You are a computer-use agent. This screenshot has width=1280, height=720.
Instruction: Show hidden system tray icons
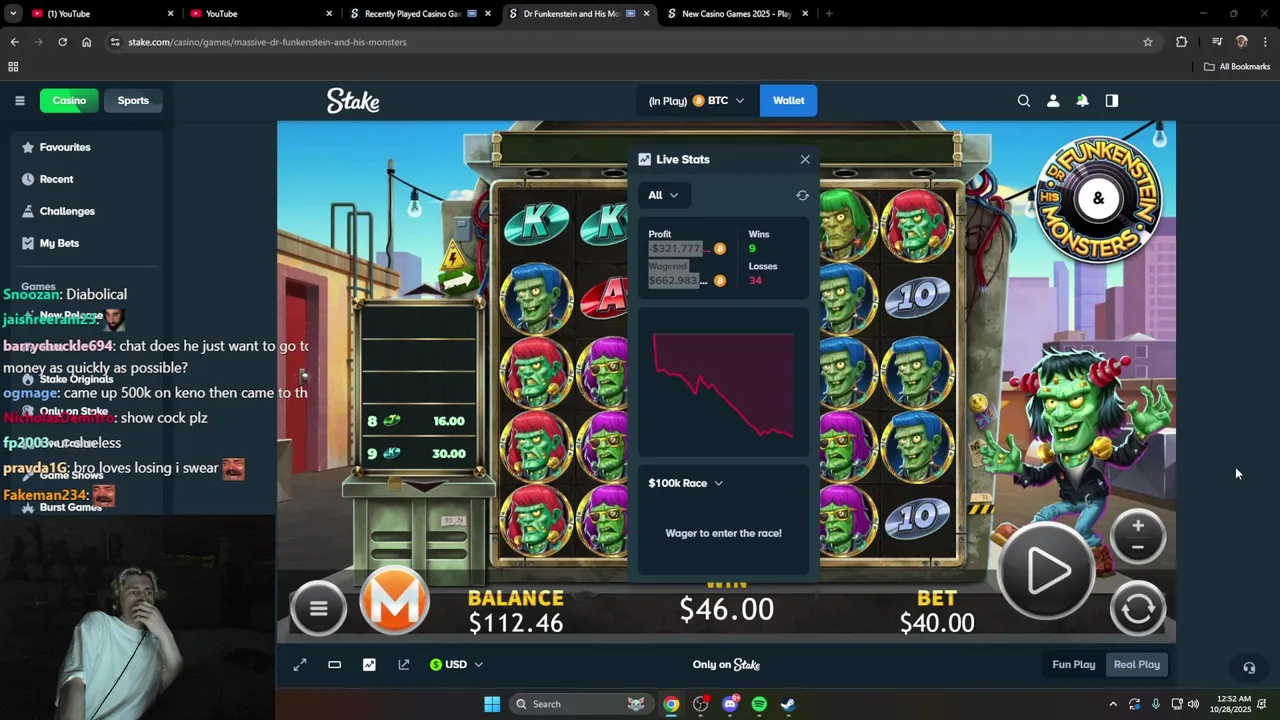click(1113, 704)
